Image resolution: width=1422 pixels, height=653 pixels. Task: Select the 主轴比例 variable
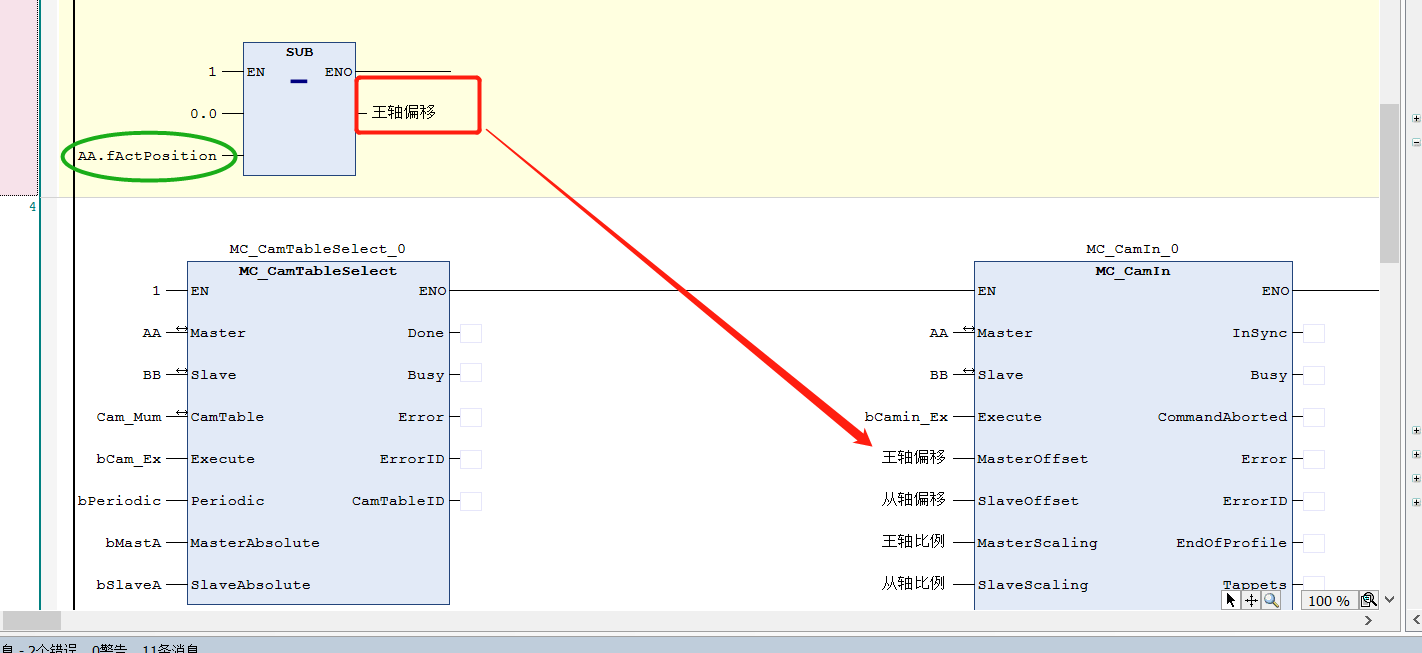913,541
